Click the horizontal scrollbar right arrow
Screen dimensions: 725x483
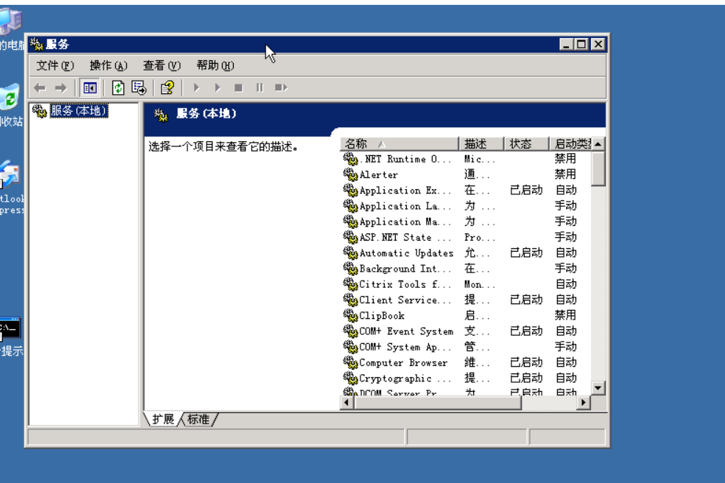583,403
